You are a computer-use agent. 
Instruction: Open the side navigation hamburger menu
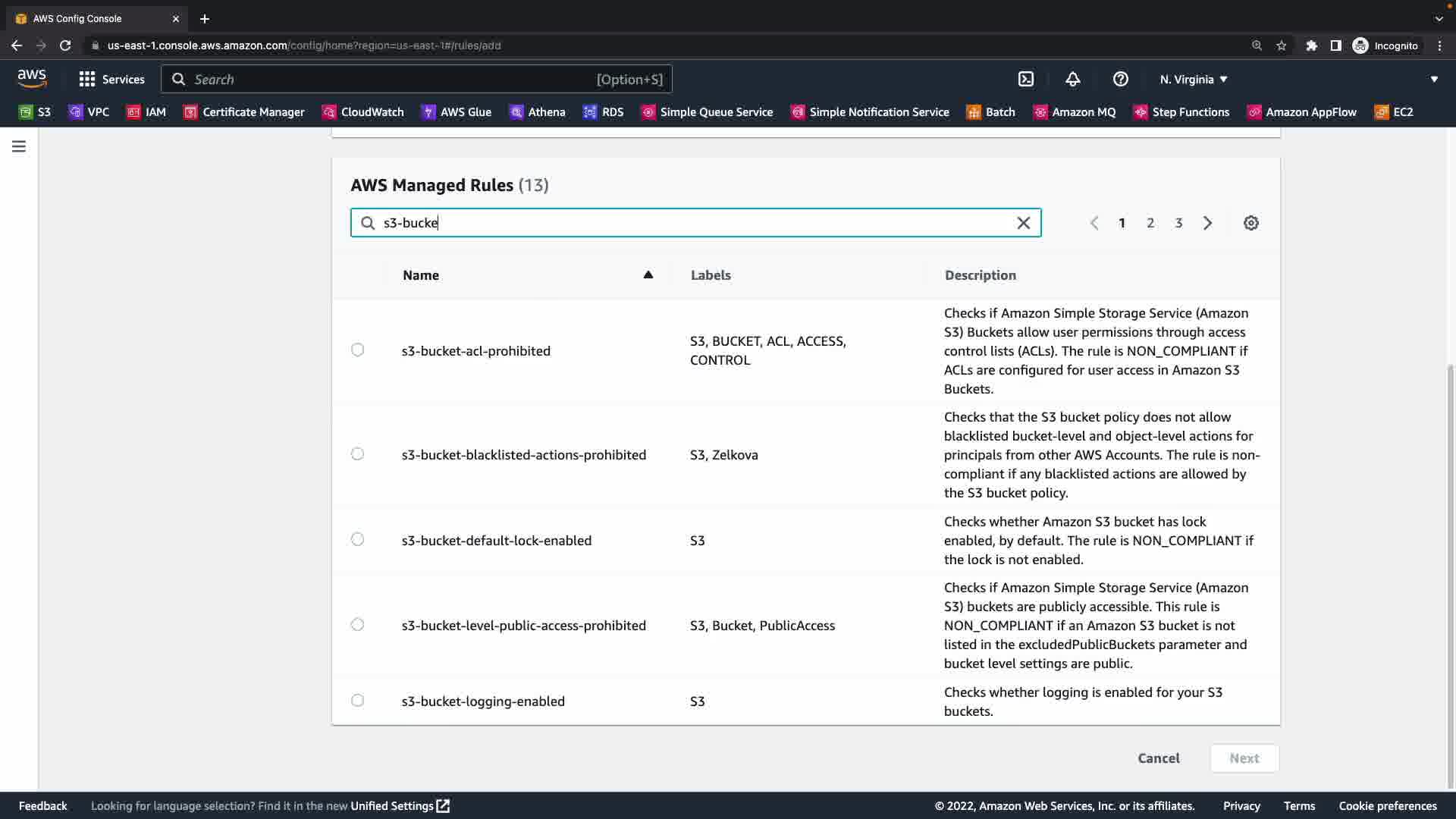click(19, 146)
